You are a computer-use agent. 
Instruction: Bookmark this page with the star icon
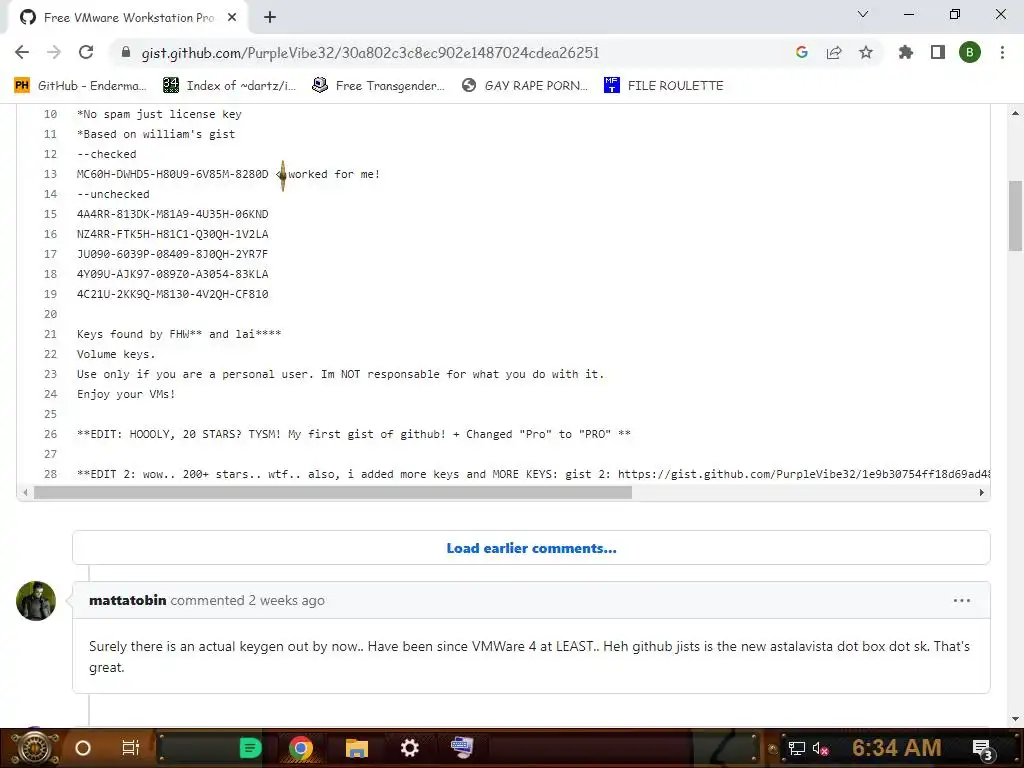[866, 52]
